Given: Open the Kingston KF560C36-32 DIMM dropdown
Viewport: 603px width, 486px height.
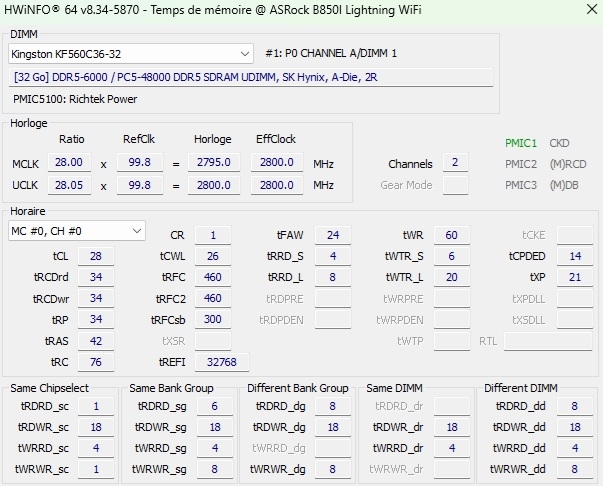Looking at the screenshot, I should (x=132, y=53).
